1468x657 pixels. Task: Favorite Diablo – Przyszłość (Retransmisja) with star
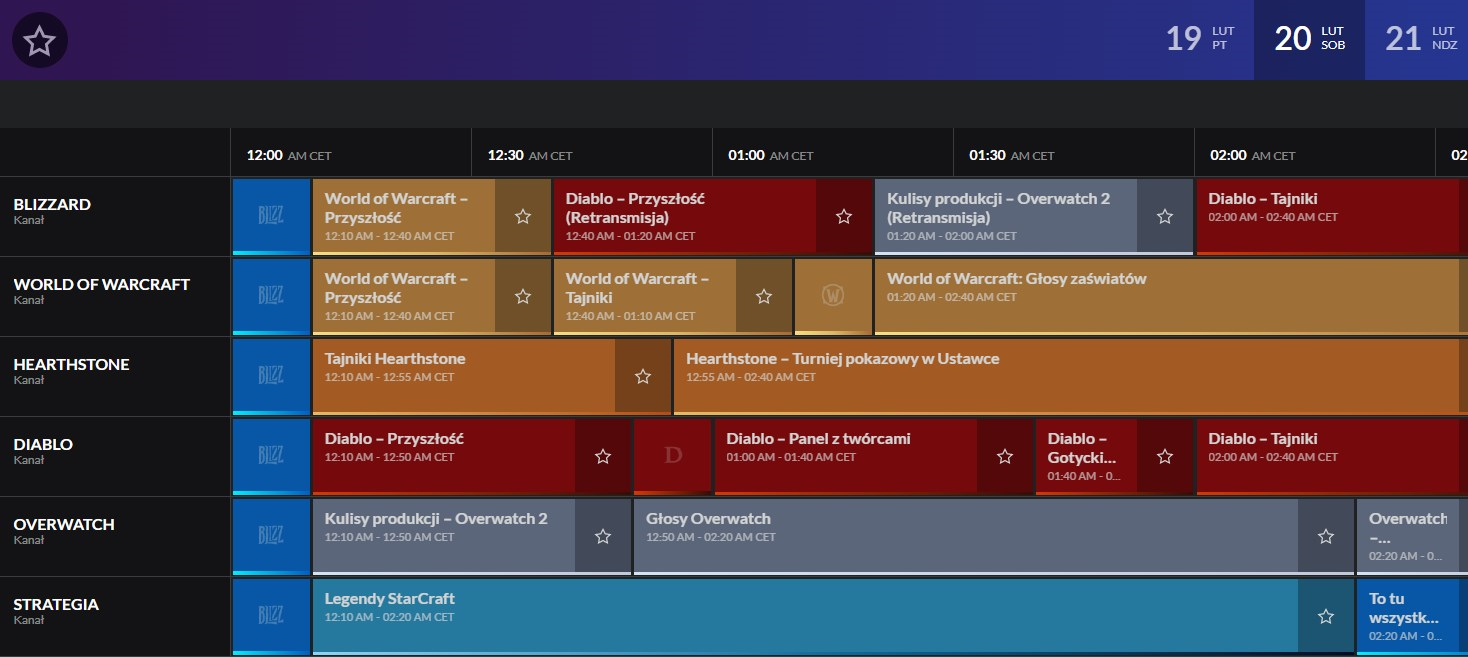coord(844,217)
